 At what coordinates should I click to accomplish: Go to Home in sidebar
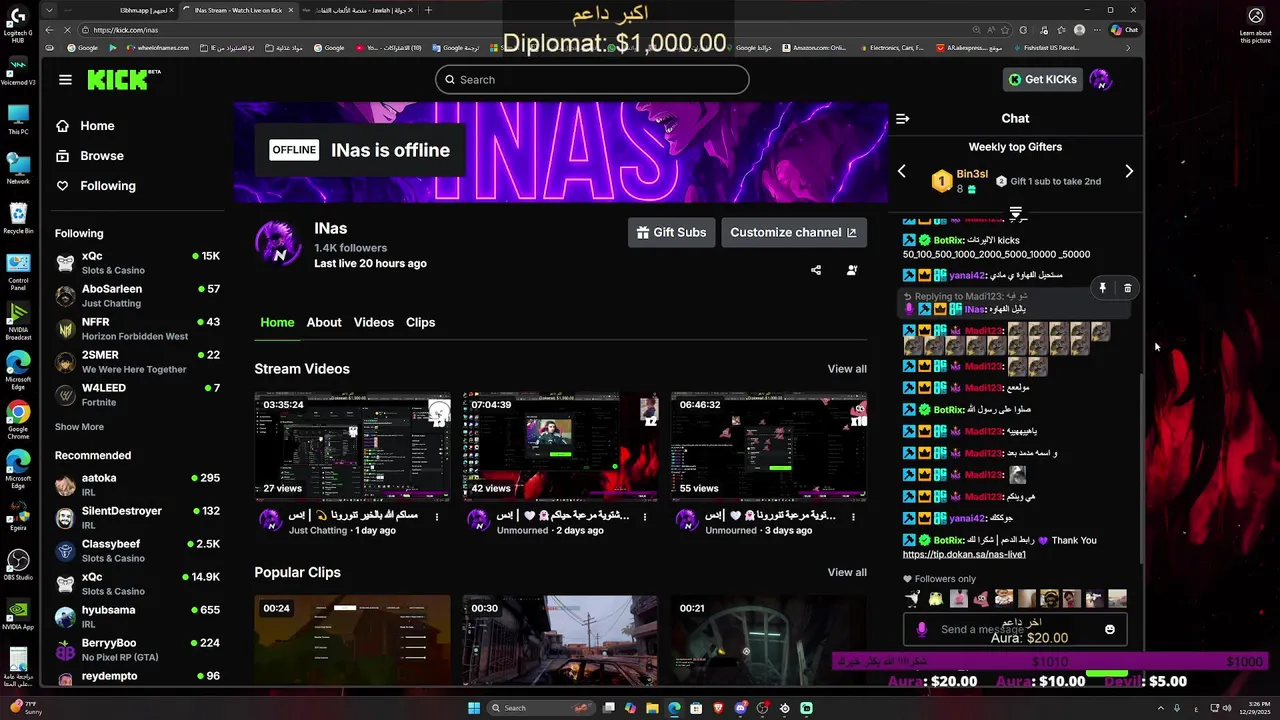pos(85,126)
